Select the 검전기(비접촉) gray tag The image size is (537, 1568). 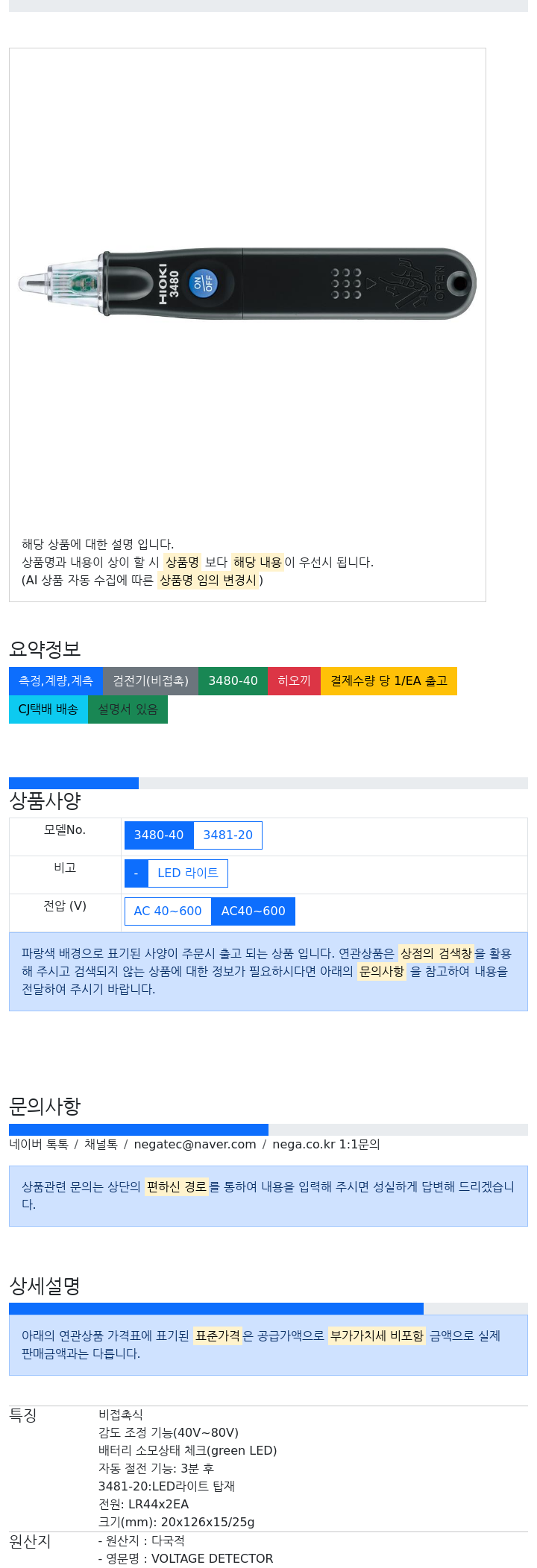(x=151, y=681)
